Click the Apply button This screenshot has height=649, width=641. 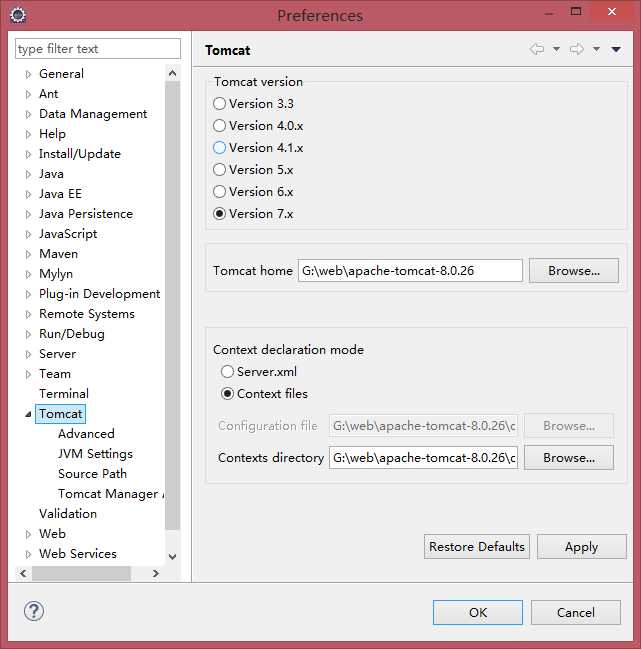581,547
